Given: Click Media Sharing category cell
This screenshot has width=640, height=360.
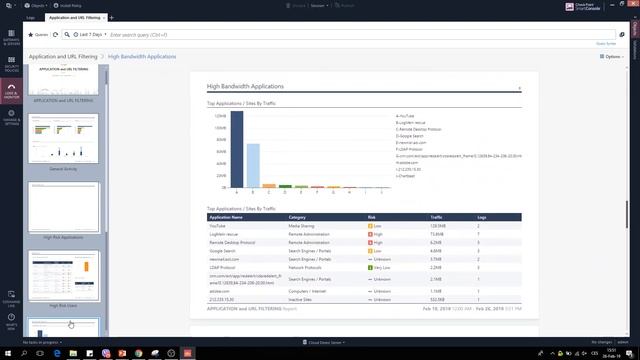Looking at the screenshot, I should 301,226.
